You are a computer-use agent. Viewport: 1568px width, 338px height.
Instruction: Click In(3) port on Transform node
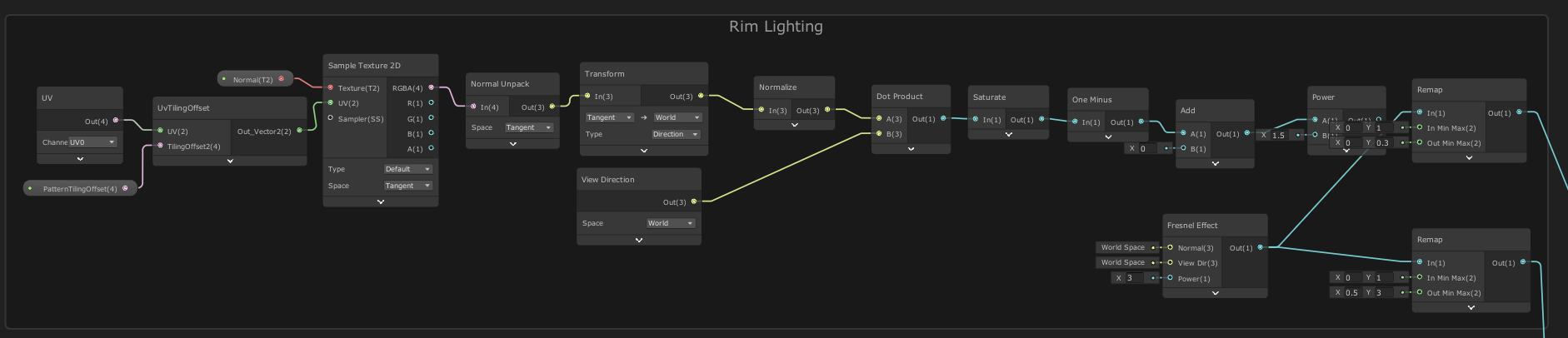[x=587, y=96]
